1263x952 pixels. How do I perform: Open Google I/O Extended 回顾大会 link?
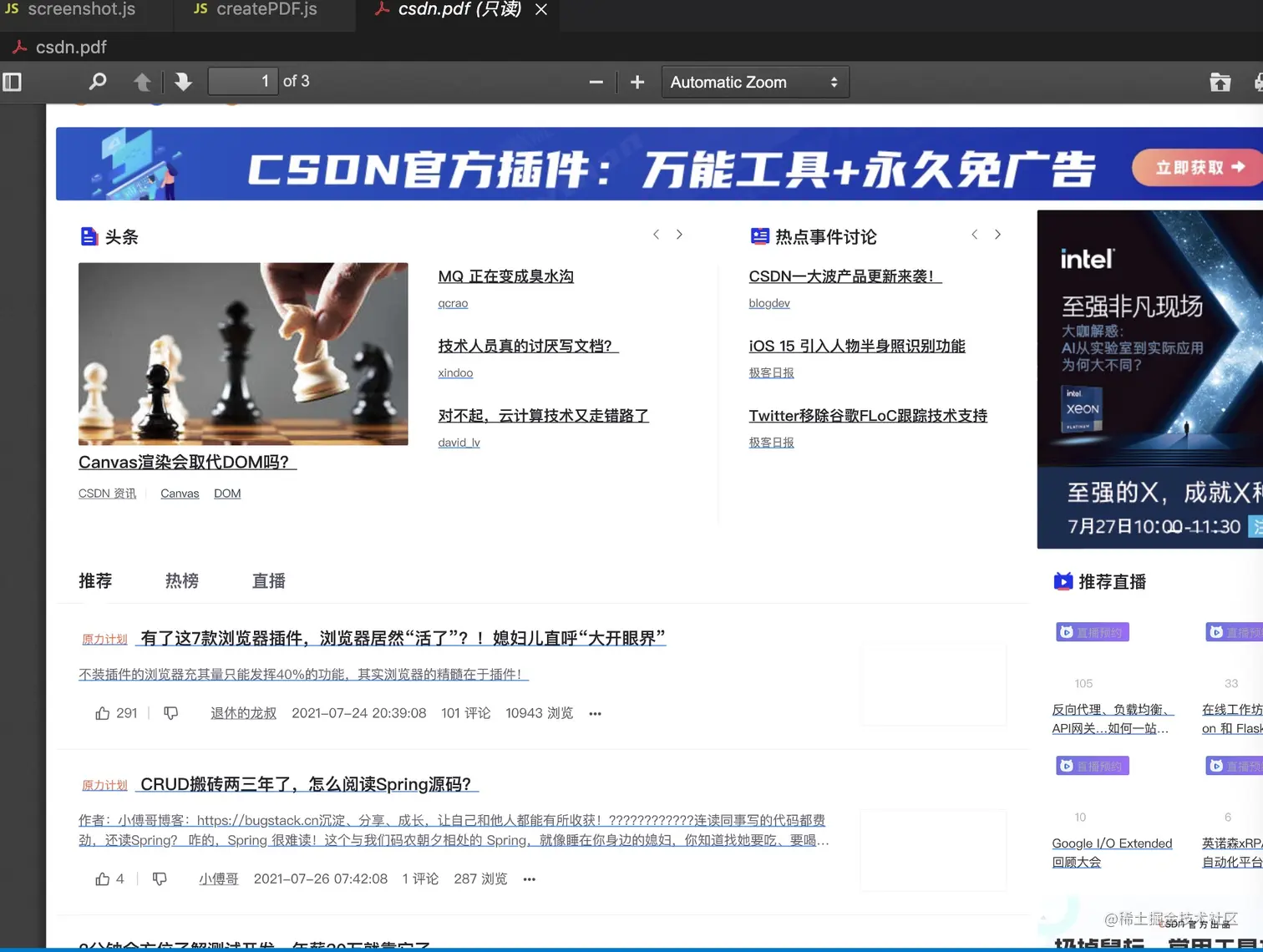coord(1112,853)
